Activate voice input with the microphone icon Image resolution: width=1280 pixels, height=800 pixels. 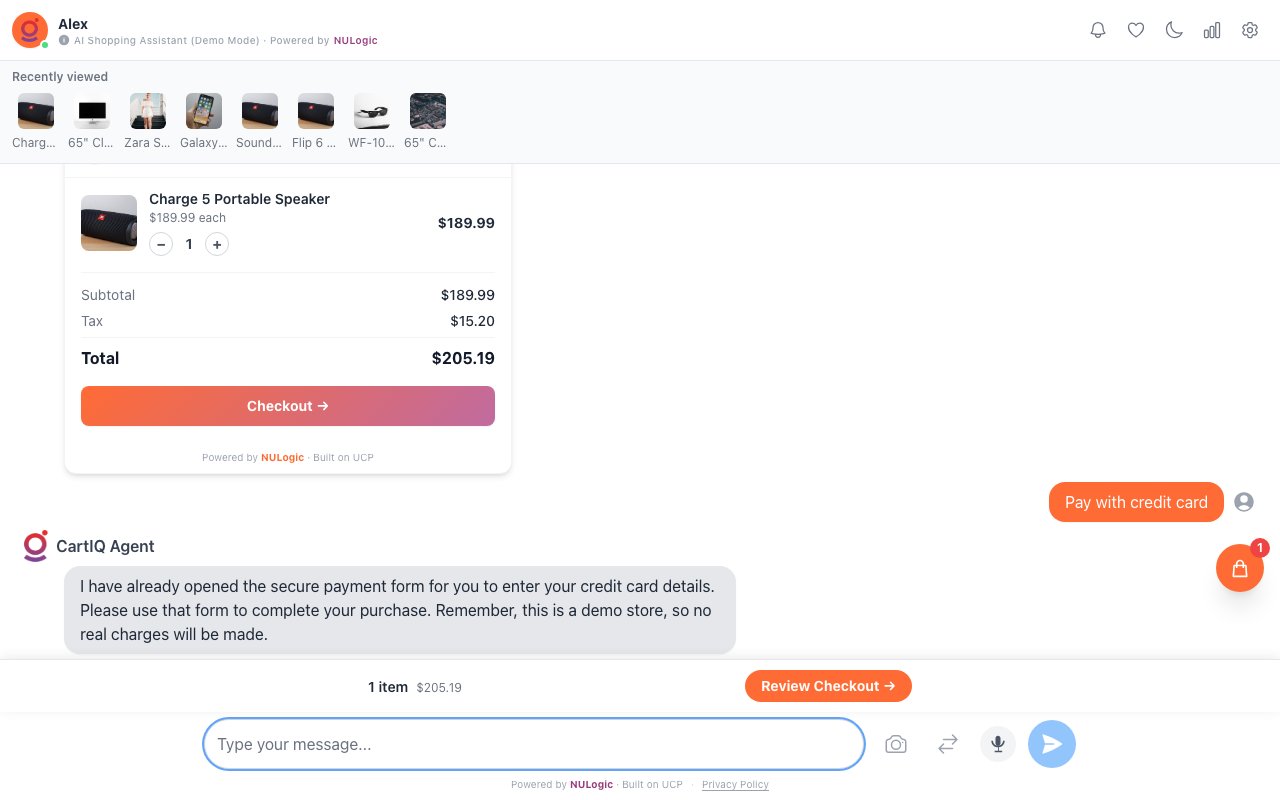(997, 744)
